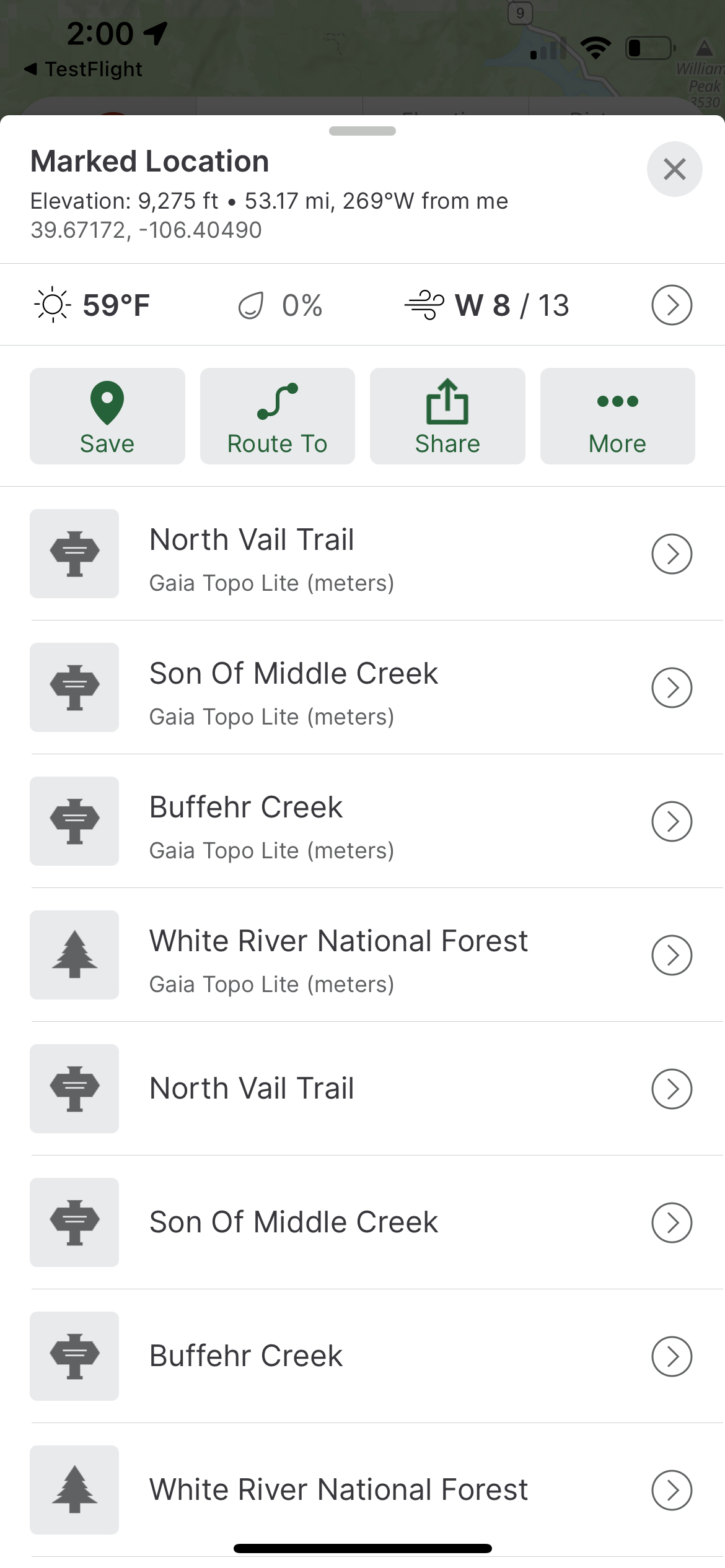Image resolution: width=725 pixels, height=1568 pixels.
Task: Tap the coordinates 39.67172, -106.40490
Action: (146, 230)
